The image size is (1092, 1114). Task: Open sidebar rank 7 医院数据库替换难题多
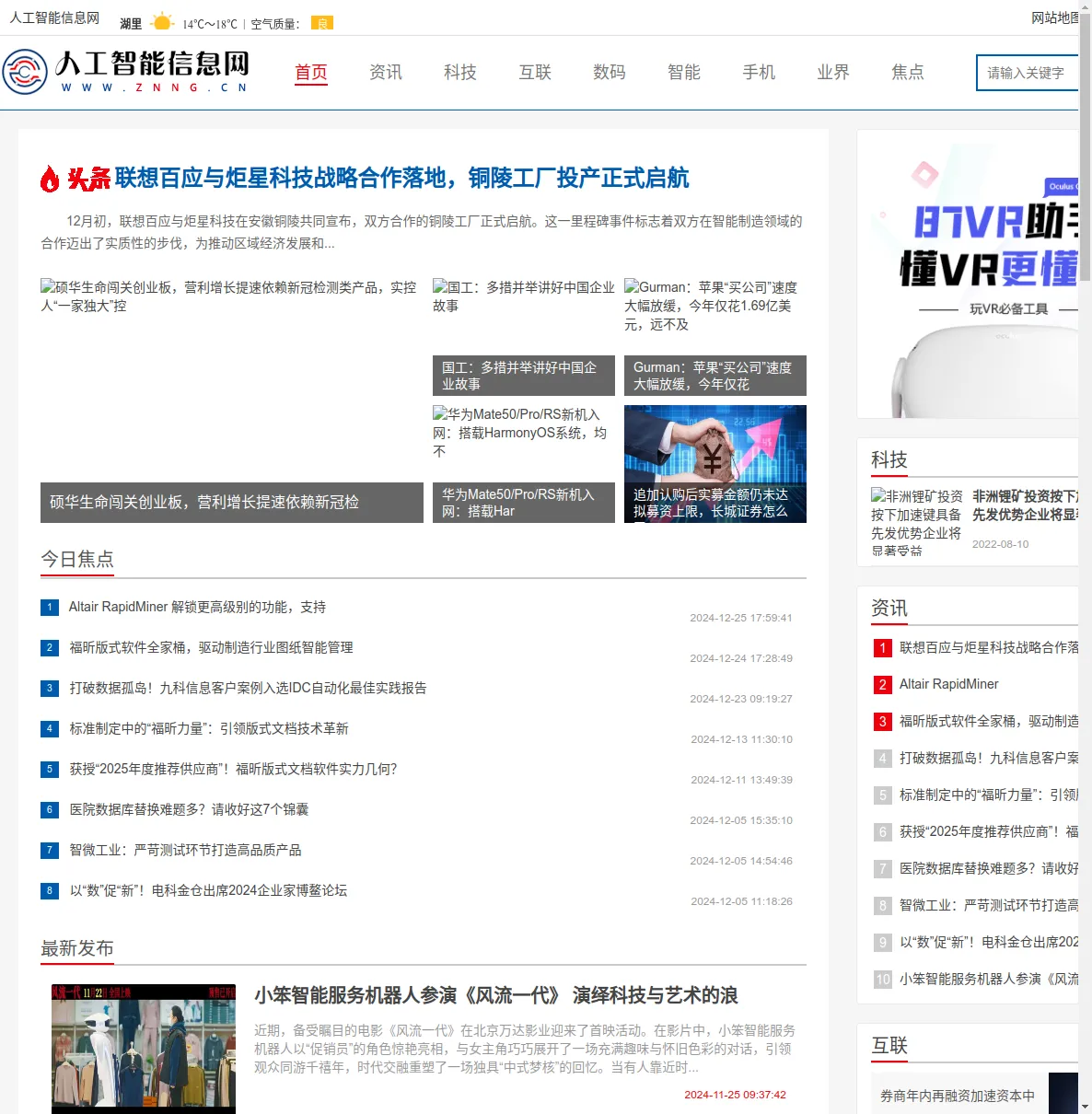[989, 868]
